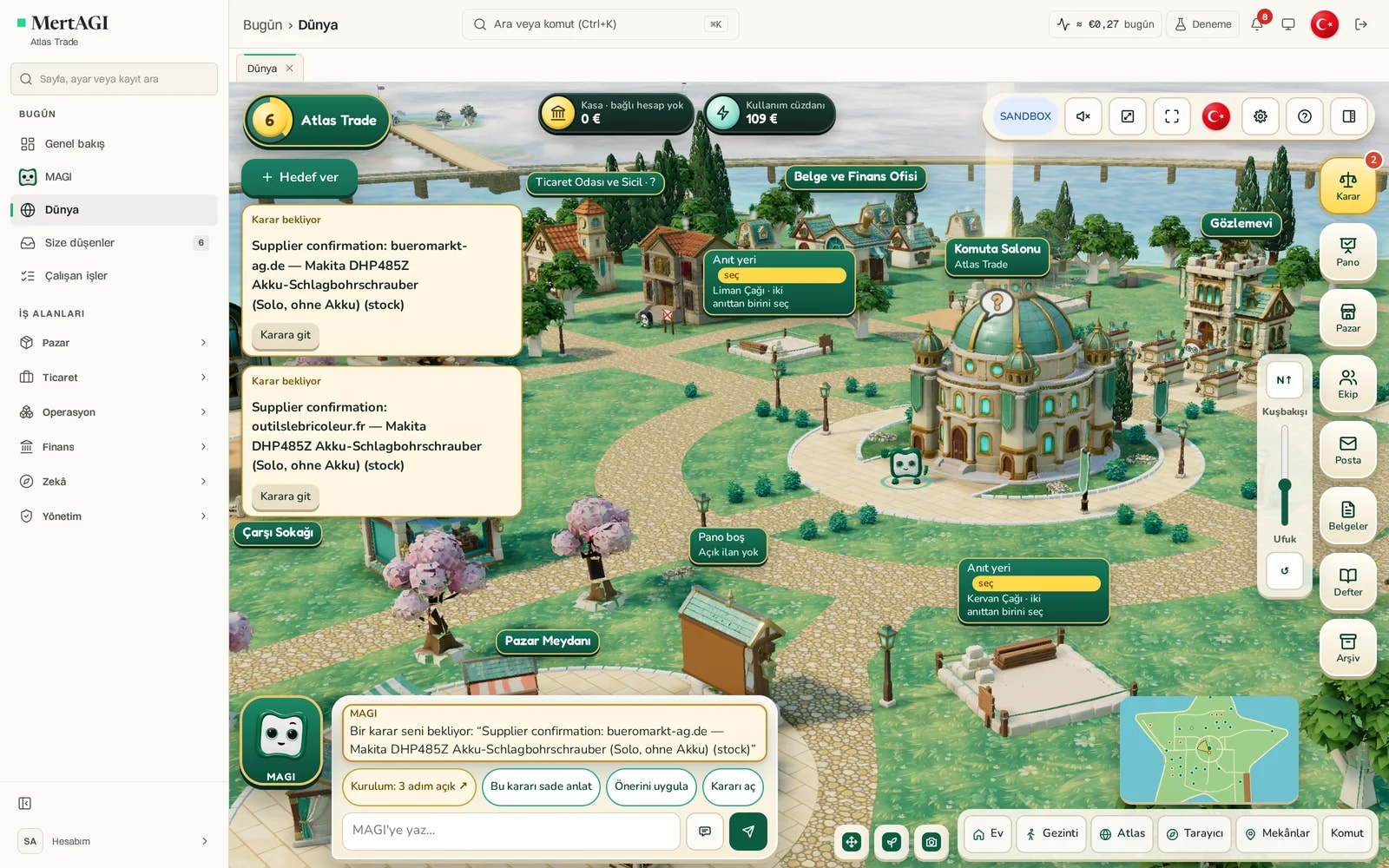Open the Mekânlar places list

(x=1277, y=833)
